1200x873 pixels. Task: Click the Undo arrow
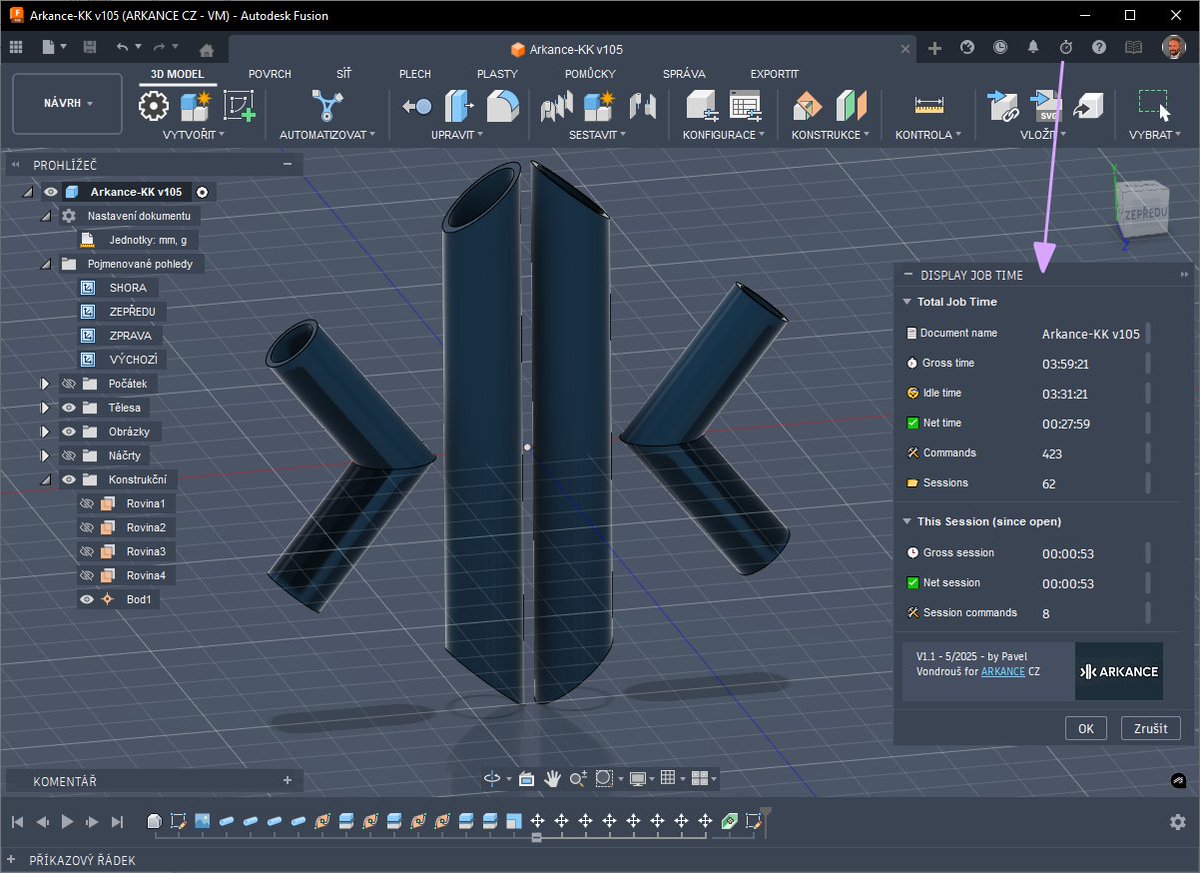point(122,47)
